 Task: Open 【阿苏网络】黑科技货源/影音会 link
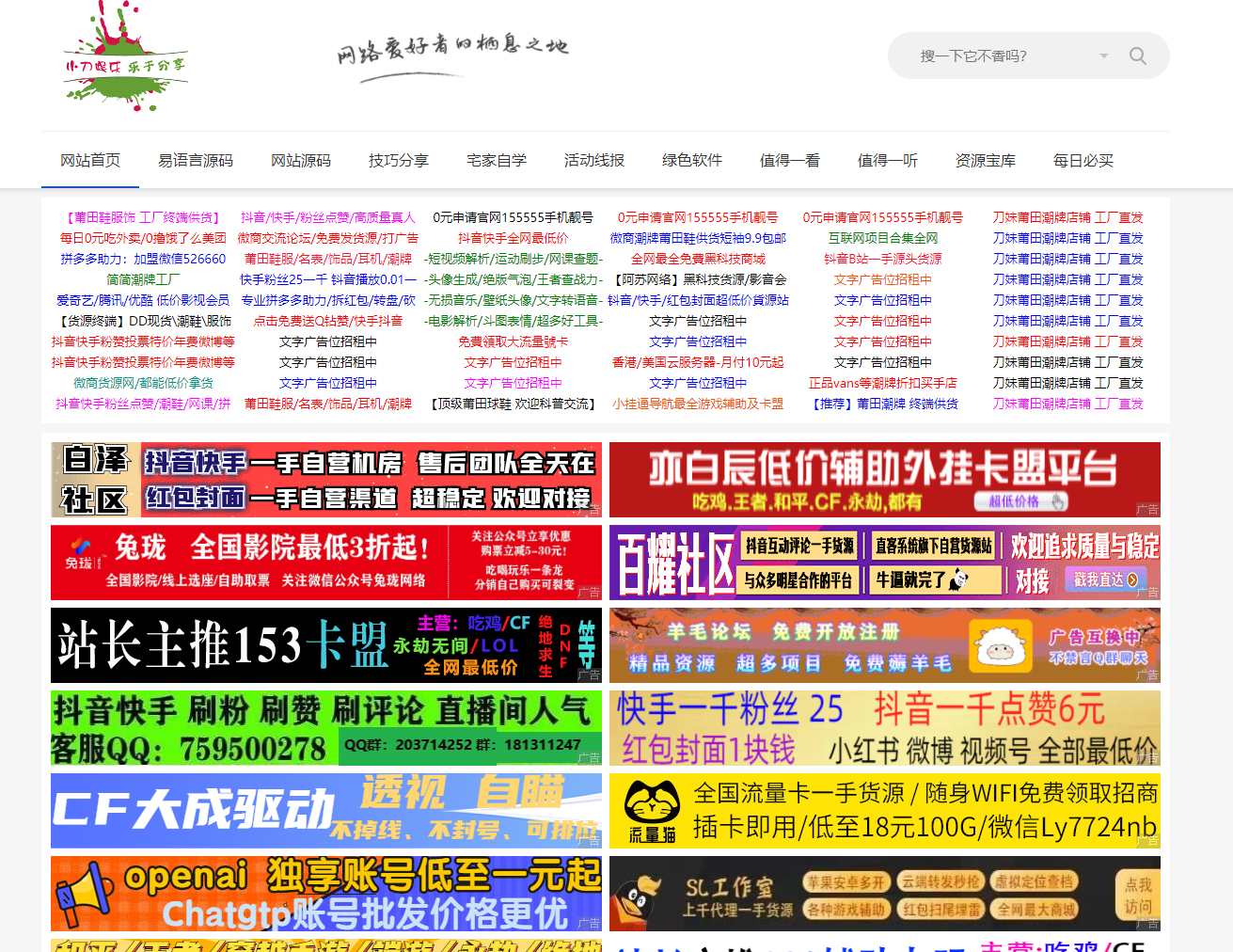[698, 279]
